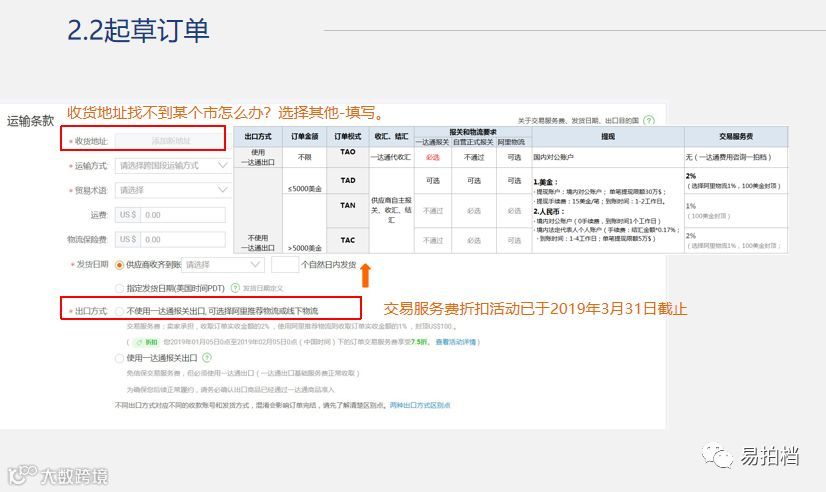Click the 不通过 cell in the TAO row
The height and width of the screenshot is (492, 826).
pyautogui.click(x=474, y=157)
